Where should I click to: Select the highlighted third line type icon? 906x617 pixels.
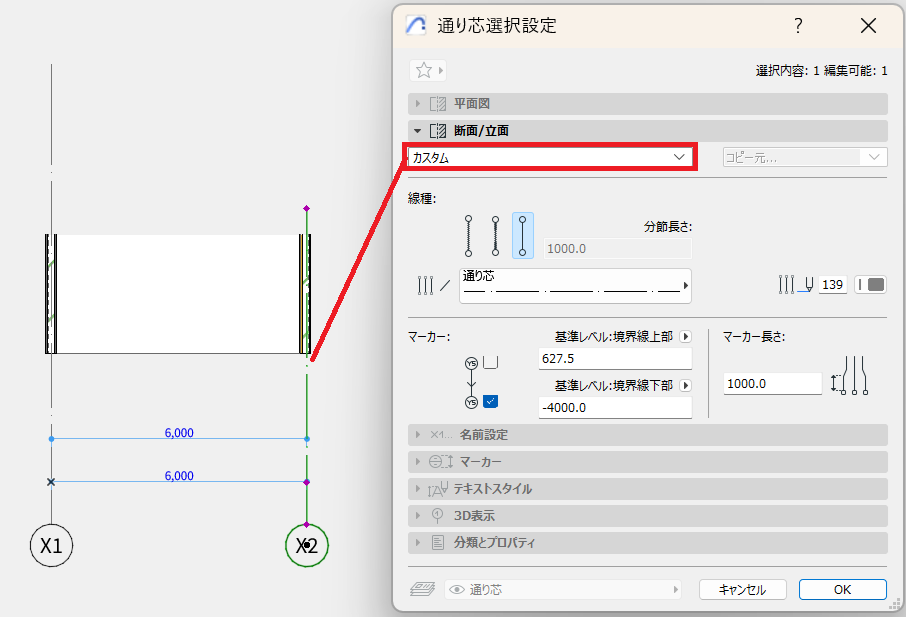pos(522,236)
